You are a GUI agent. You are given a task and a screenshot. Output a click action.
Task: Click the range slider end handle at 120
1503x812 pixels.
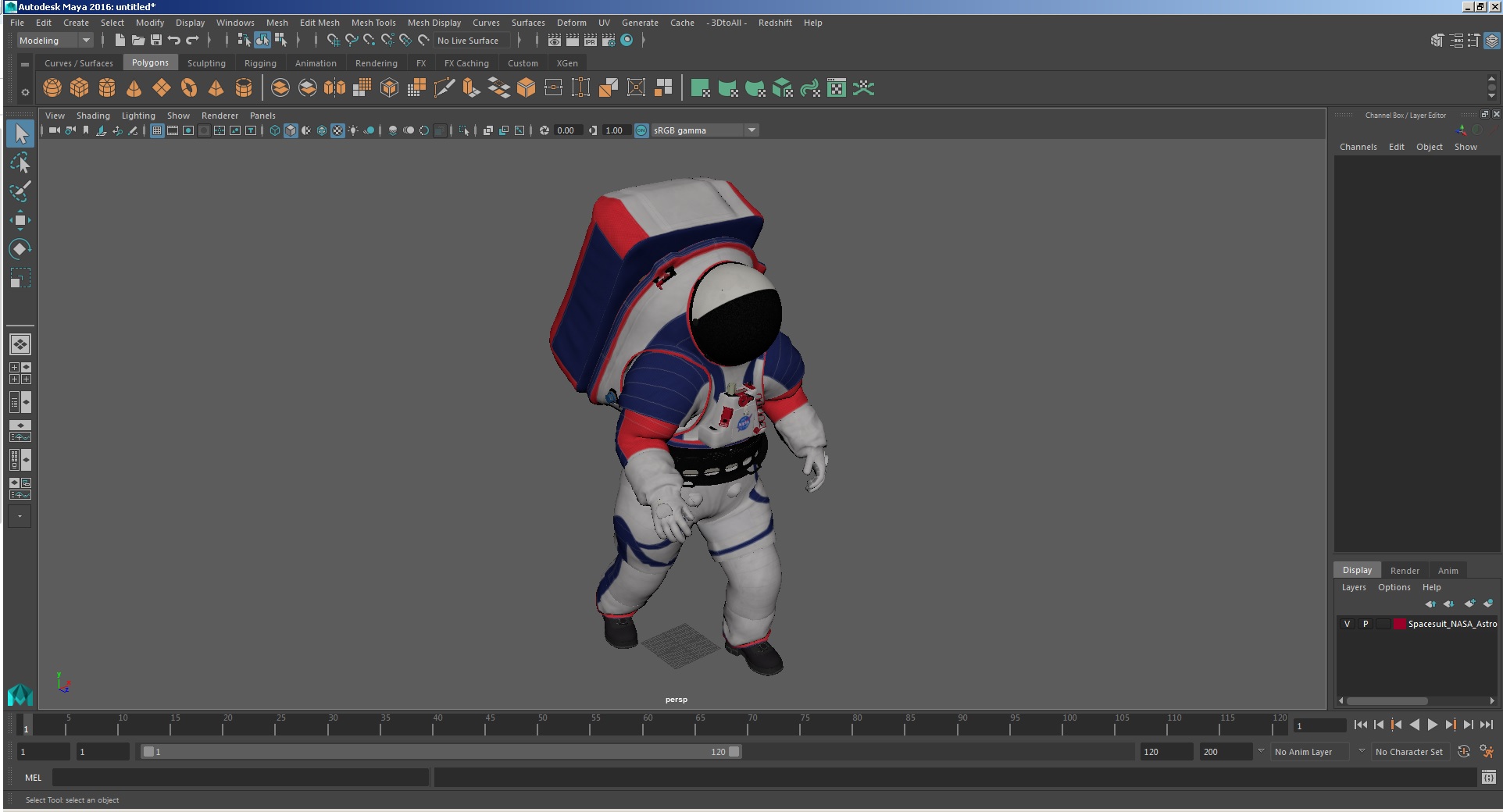tap(734, 752)
